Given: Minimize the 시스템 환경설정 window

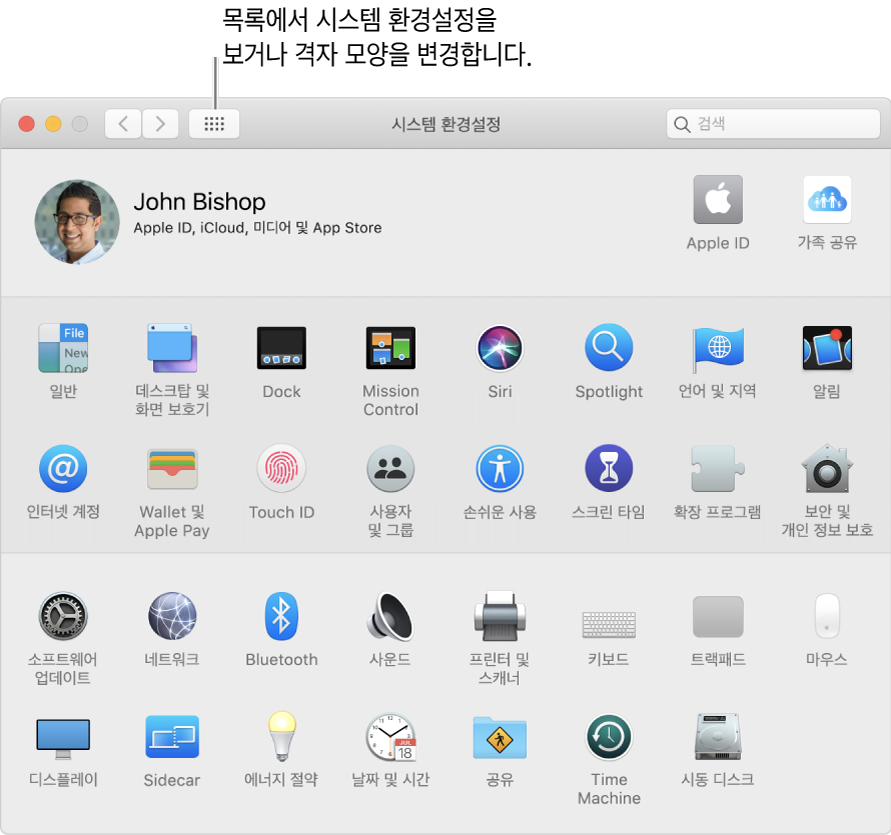Looking at the screenshot, I should click(53, 123).
